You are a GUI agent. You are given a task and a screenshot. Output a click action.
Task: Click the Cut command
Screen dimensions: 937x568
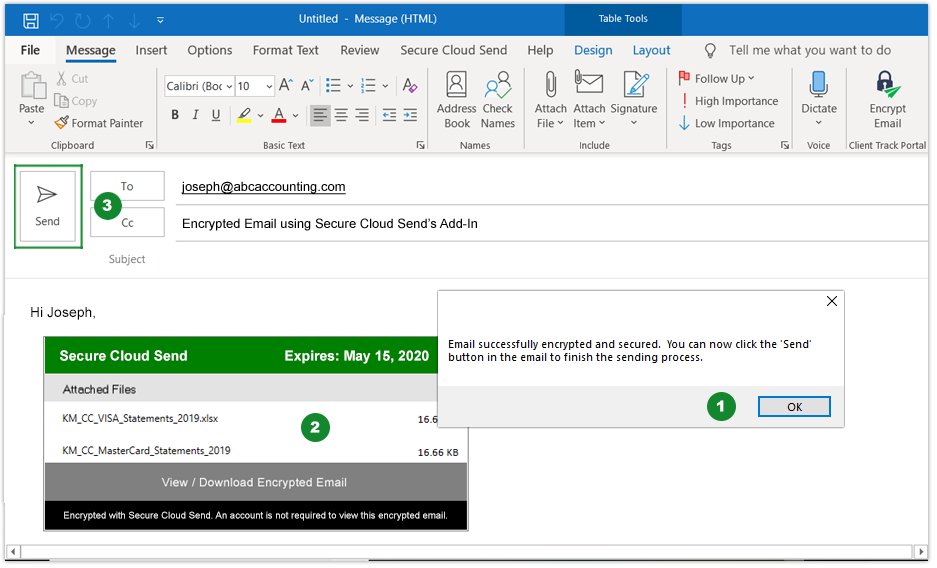pos(72,79)
